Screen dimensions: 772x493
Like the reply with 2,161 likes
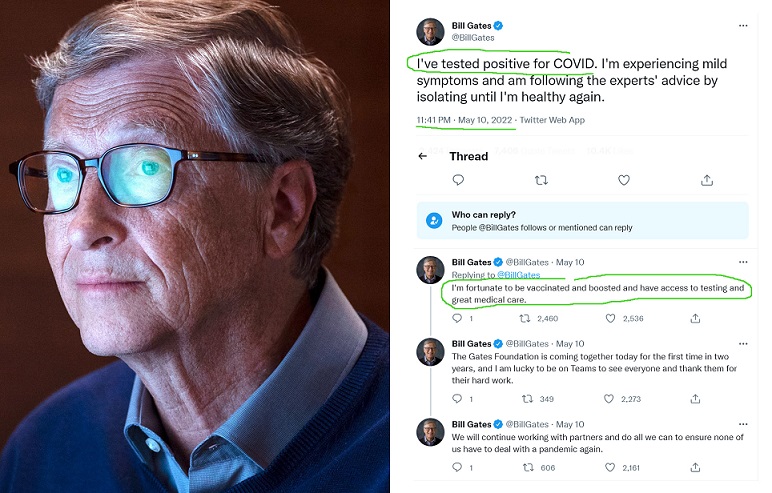coord(611,467)
